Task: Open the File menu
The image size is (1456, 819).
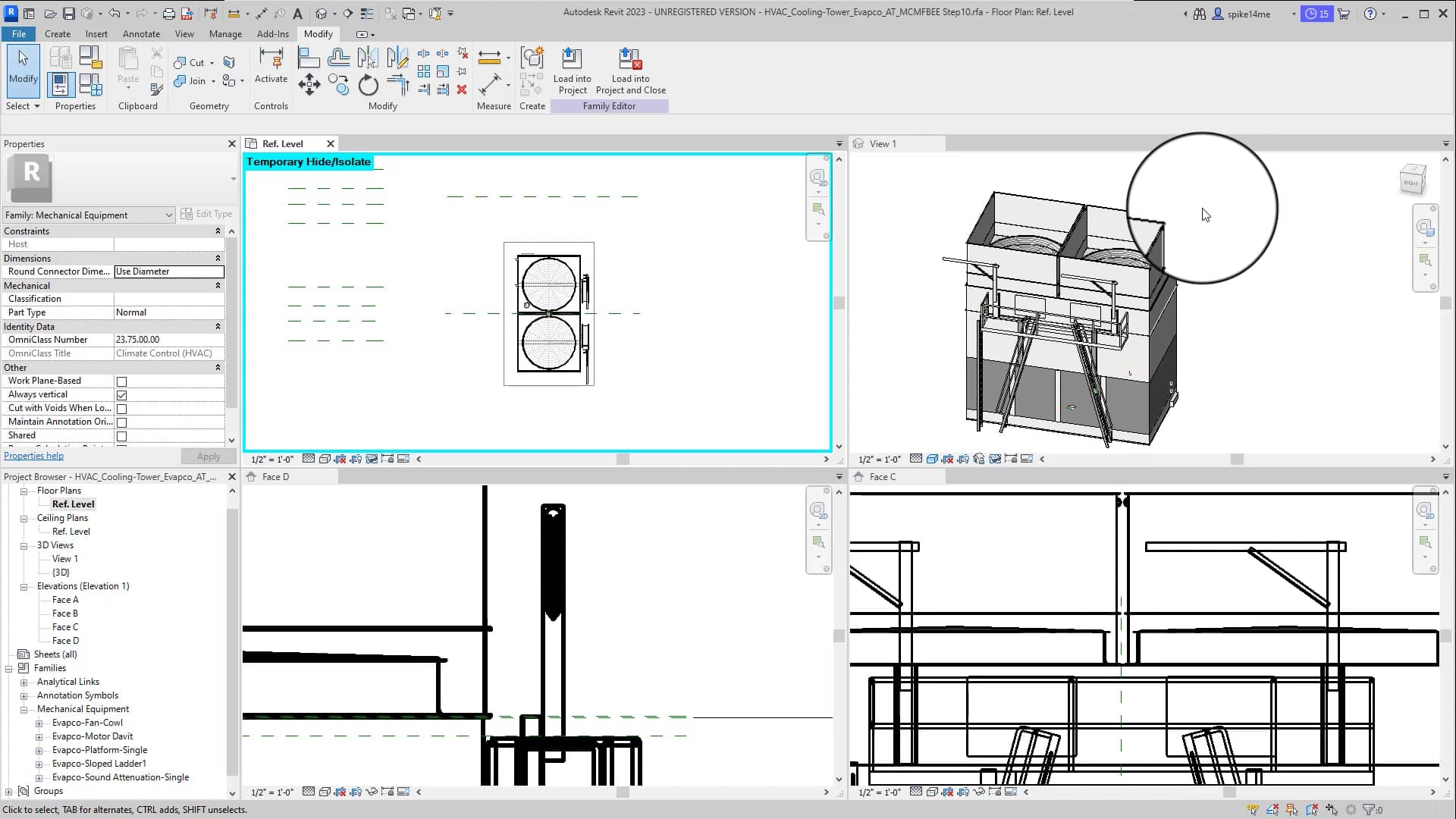Action: click(x=19, y=34)
